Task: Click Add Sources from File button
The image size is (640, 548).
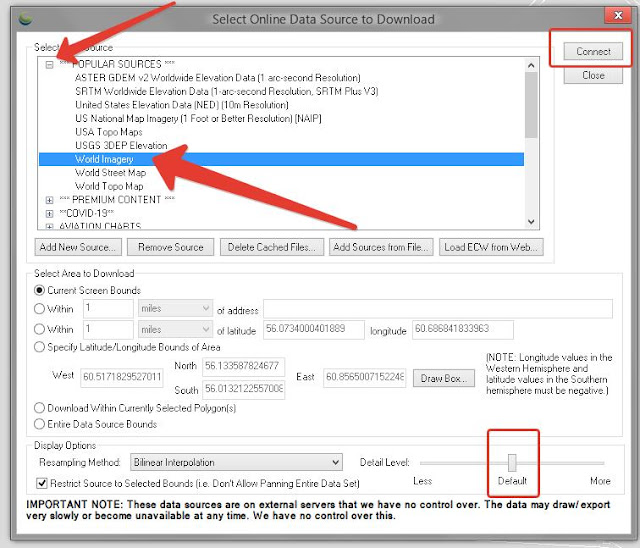Action: click(x=381, y=247)
